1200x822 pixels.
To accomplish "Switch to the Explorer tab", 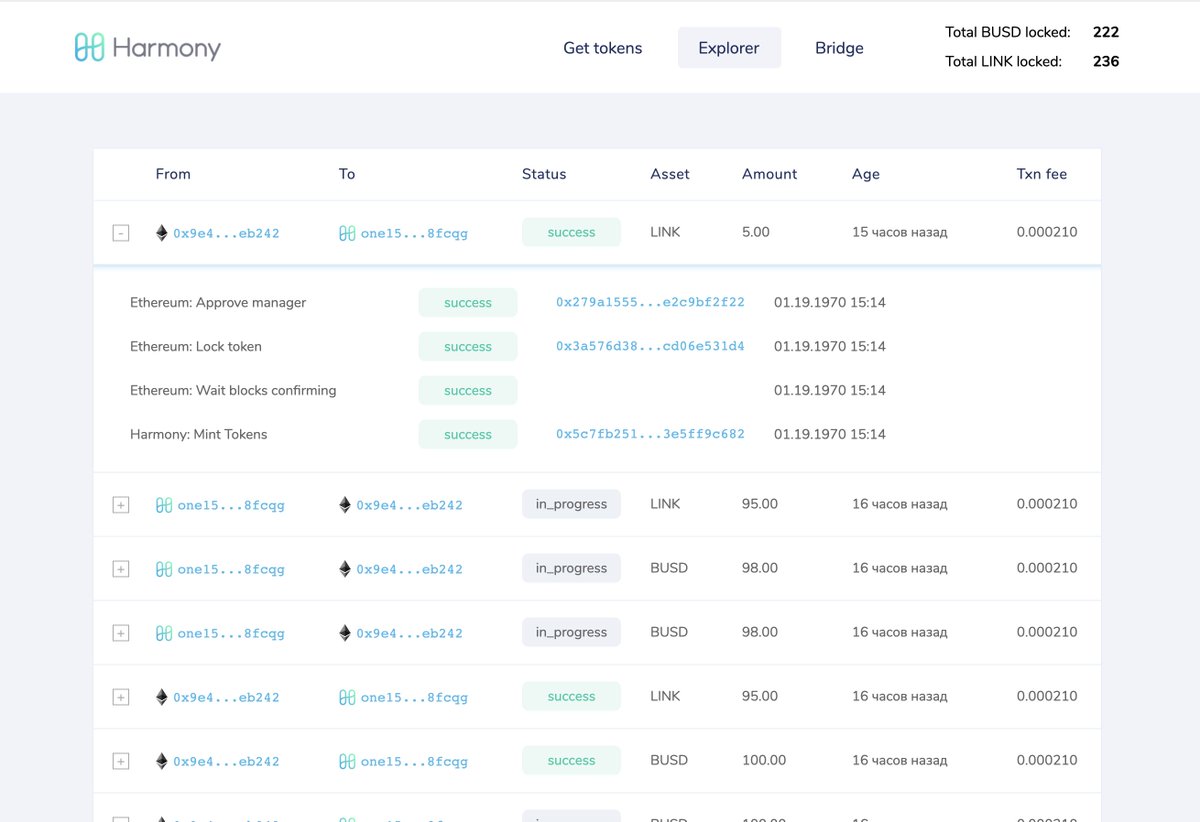I will point(729,48).
